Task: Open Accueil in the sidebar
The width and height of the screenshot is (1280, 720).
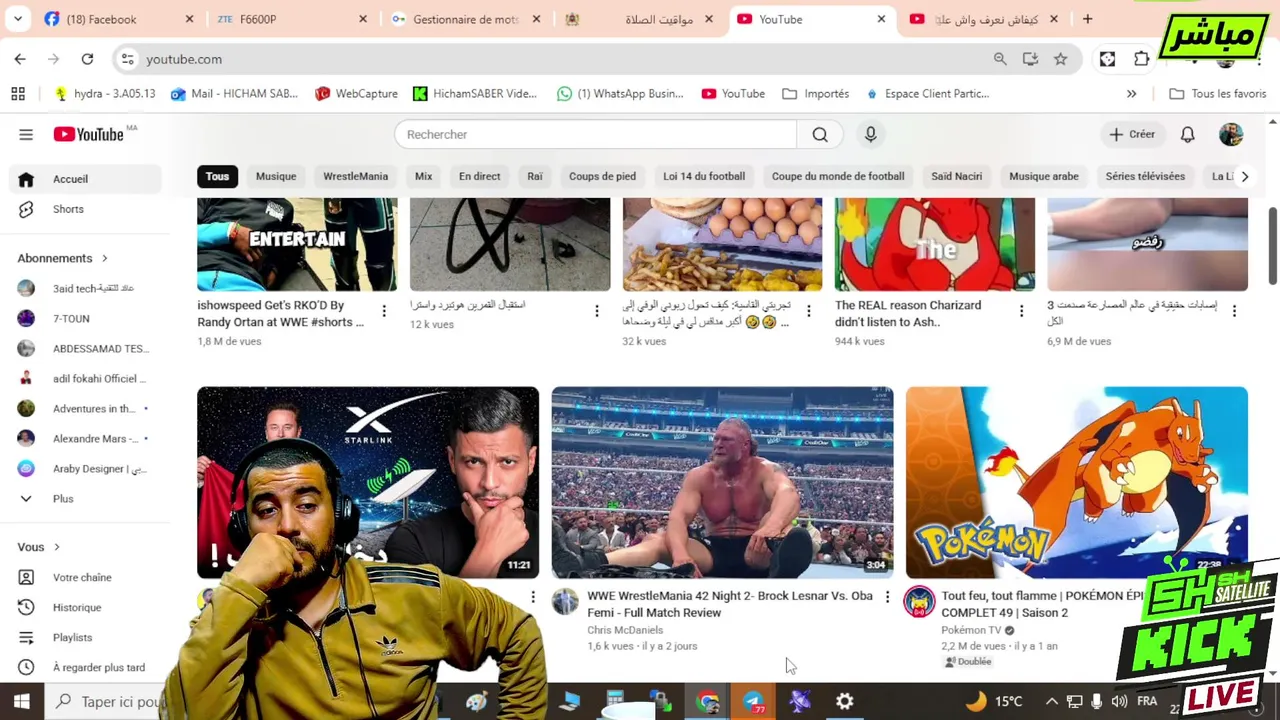Action: [85, 179]
